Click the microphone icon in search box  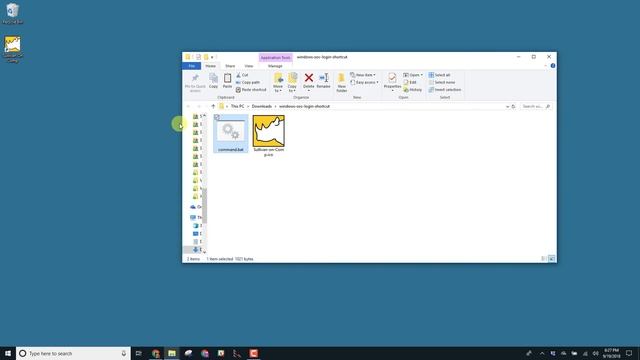[x=124, y=353]
